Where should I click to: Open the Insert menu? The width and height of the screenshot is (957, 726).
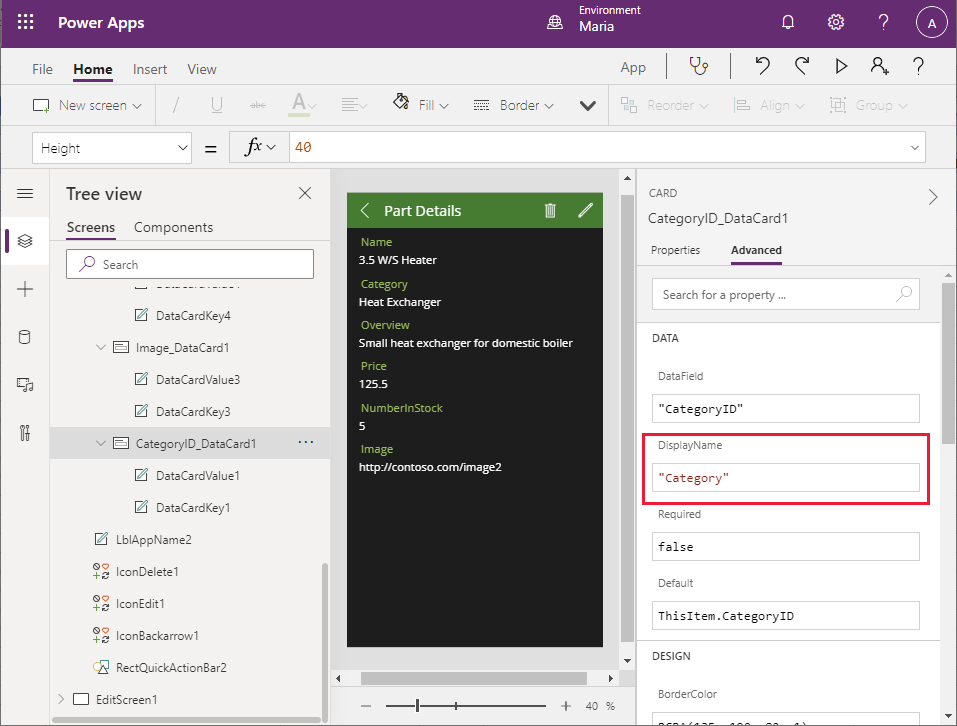pos(150,69)
